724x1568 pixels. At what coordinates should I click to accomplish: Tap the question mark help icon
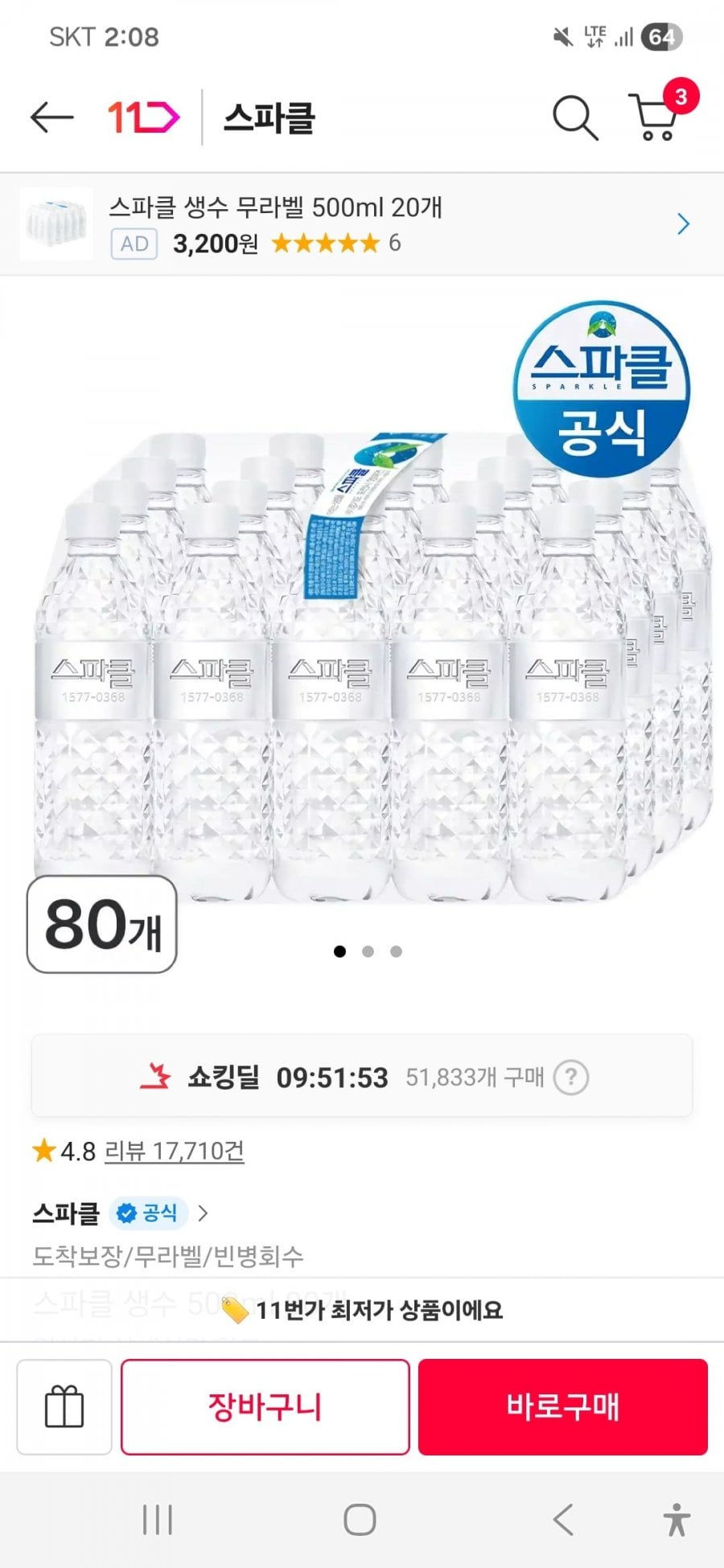coord(571,1077)
